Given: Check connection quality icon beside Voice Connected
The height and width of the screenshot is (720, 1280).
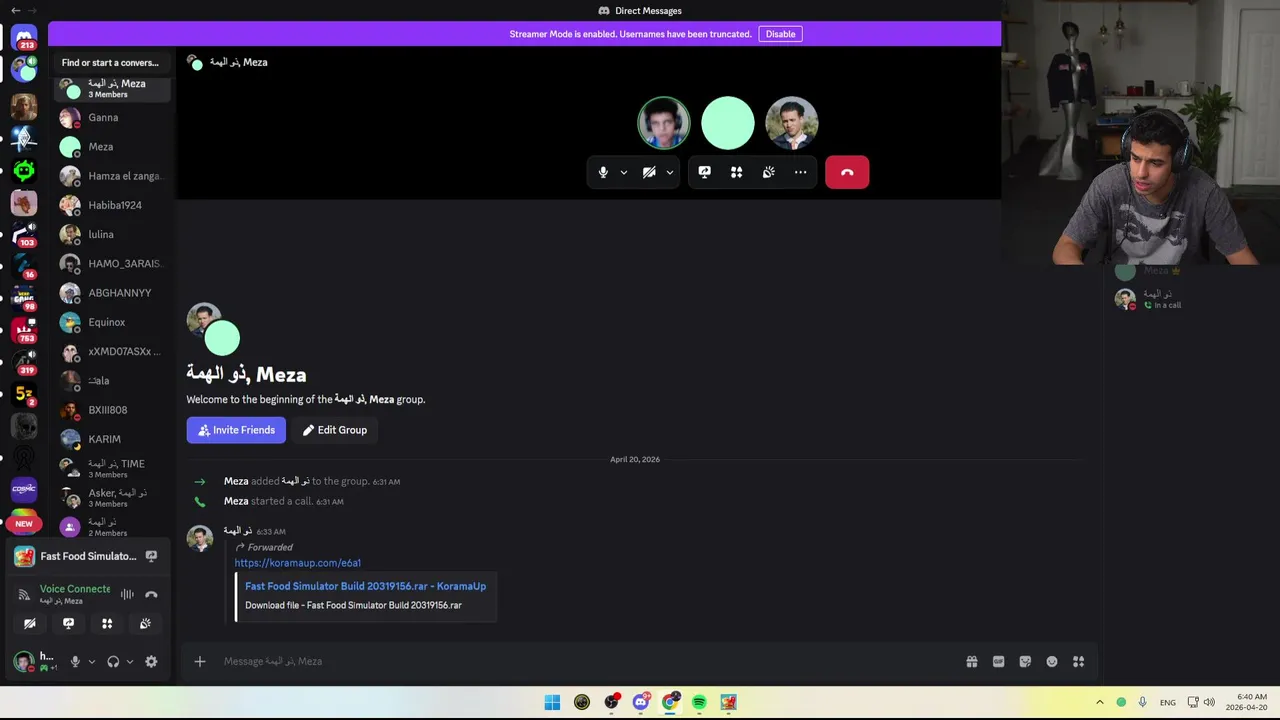Looking at the screenshot, I should tap(24, 594).
